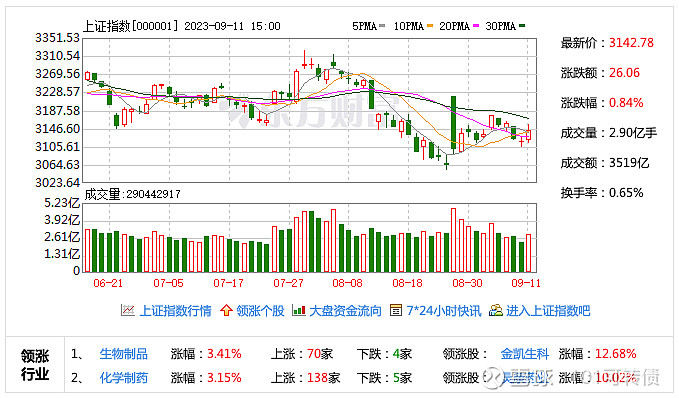
Task: Go to the 进入上证指数吧 link
Action: (x=548, y=311)
